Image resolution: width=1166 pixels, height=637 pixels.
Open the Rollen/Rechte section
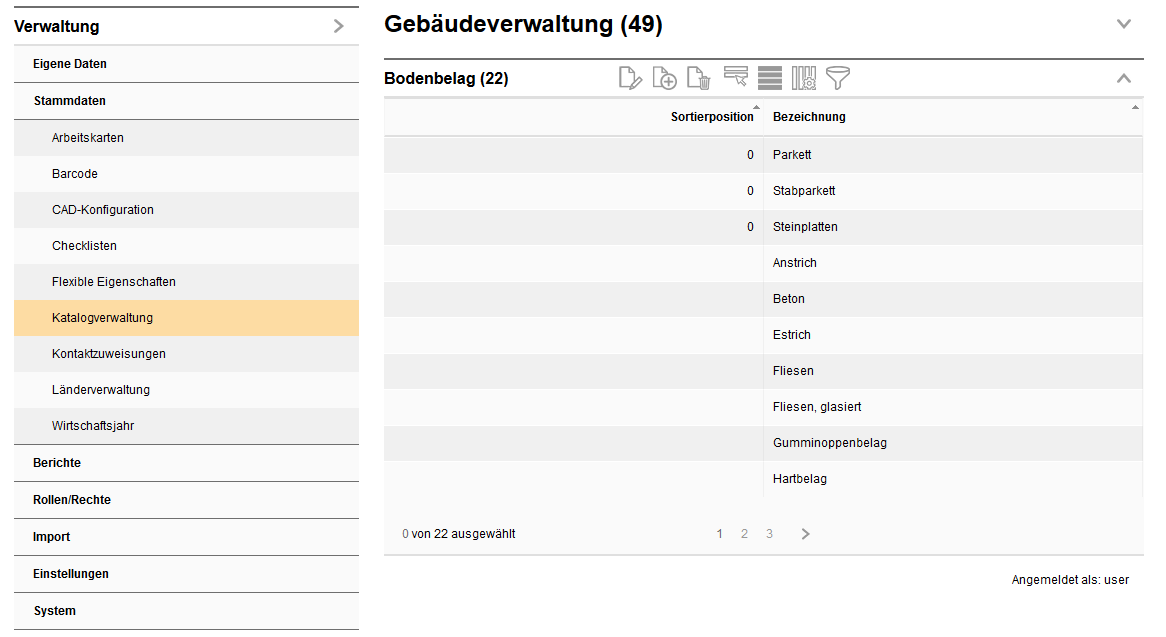(72, 500)
